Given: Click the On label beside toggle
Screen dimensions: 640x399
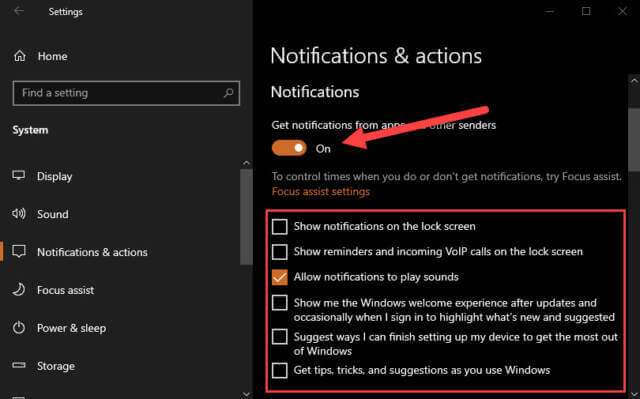Looking at the screenshot, I should coord(323,149).
